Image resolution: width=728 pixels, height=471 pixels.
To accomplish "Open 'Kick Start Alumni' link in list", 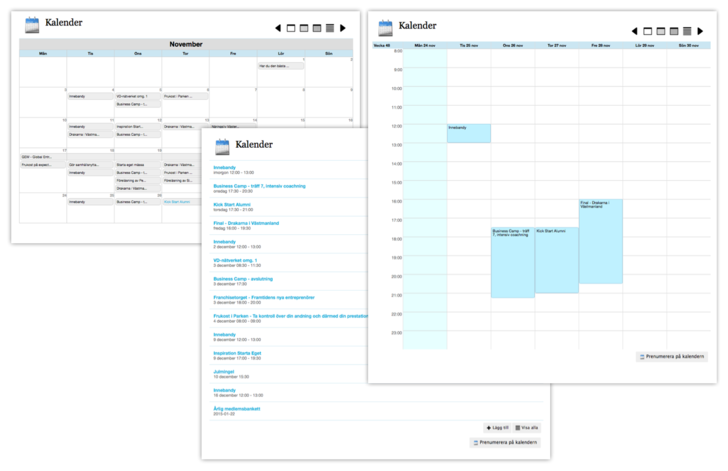I will point(232,205).
